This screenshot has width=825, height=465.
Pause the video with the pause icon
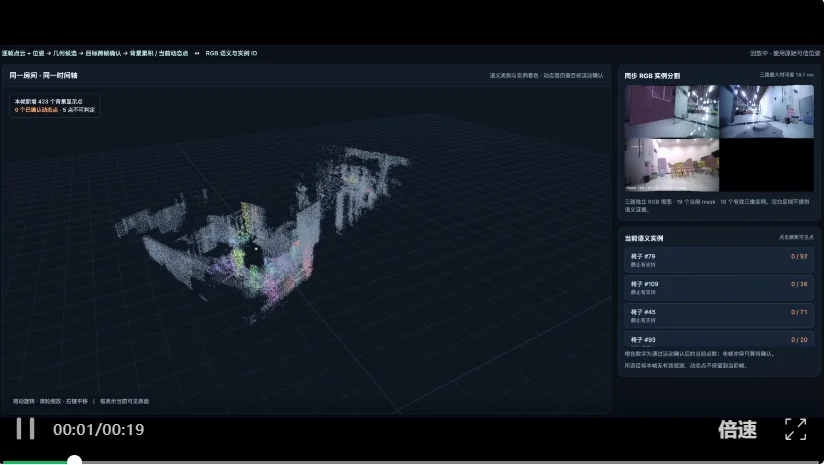(x=25, y=429)
